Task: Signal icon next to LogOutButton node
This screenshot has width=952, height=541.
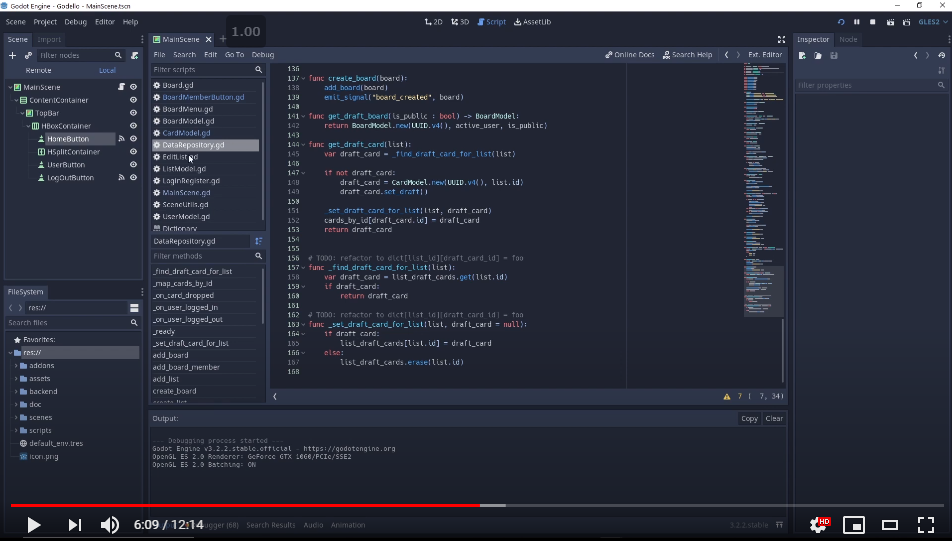Action: 121,177
